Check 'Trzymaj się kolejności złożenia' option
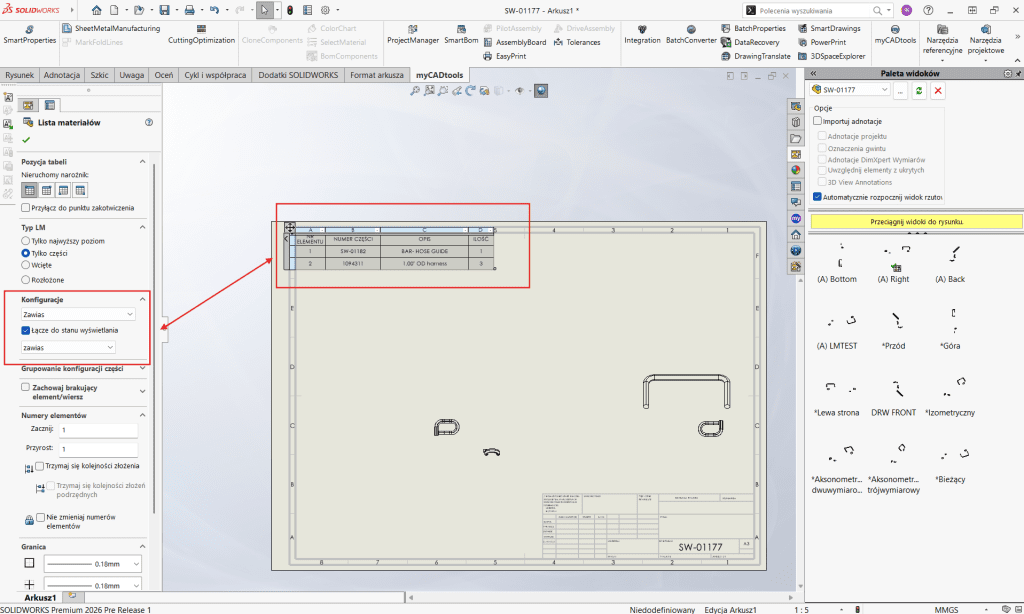Screen dimensions: 1024x614 coord(40,466)
